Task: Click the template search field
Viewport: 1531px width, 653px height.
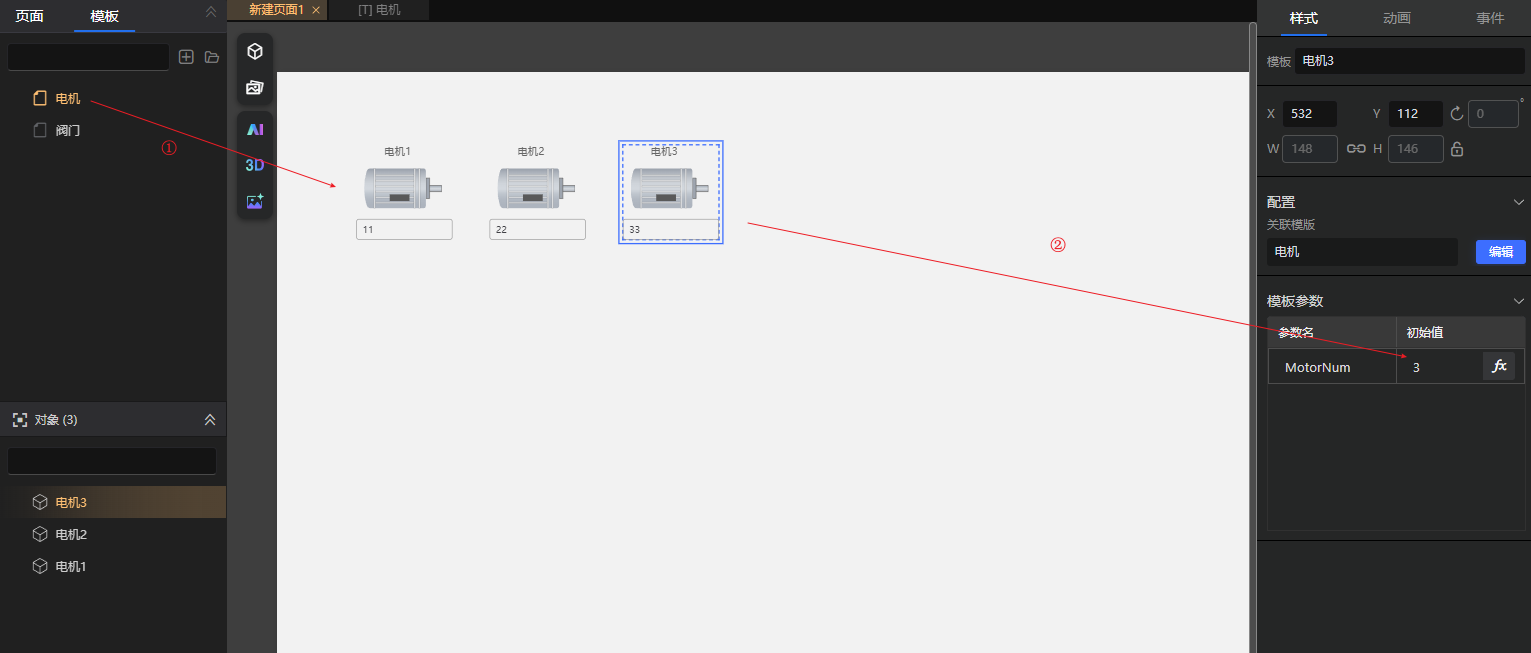Action: [x=88, y=57]
